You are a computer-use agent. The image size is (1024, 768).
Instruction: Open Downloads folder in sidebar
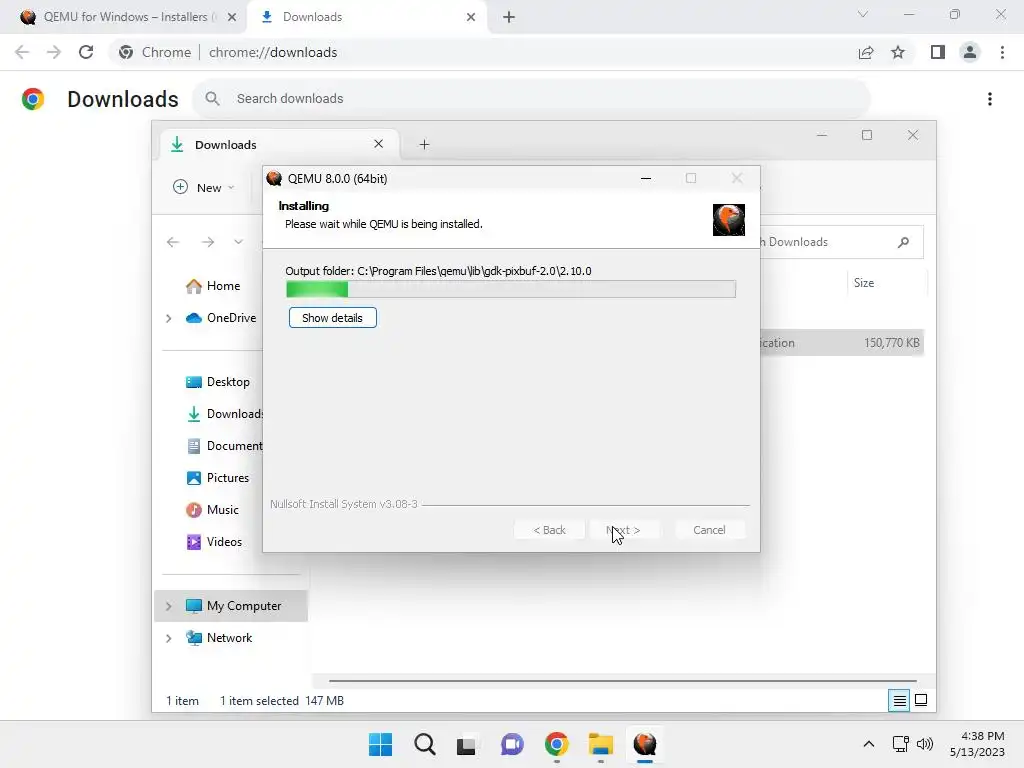click(x=224, y=414)
